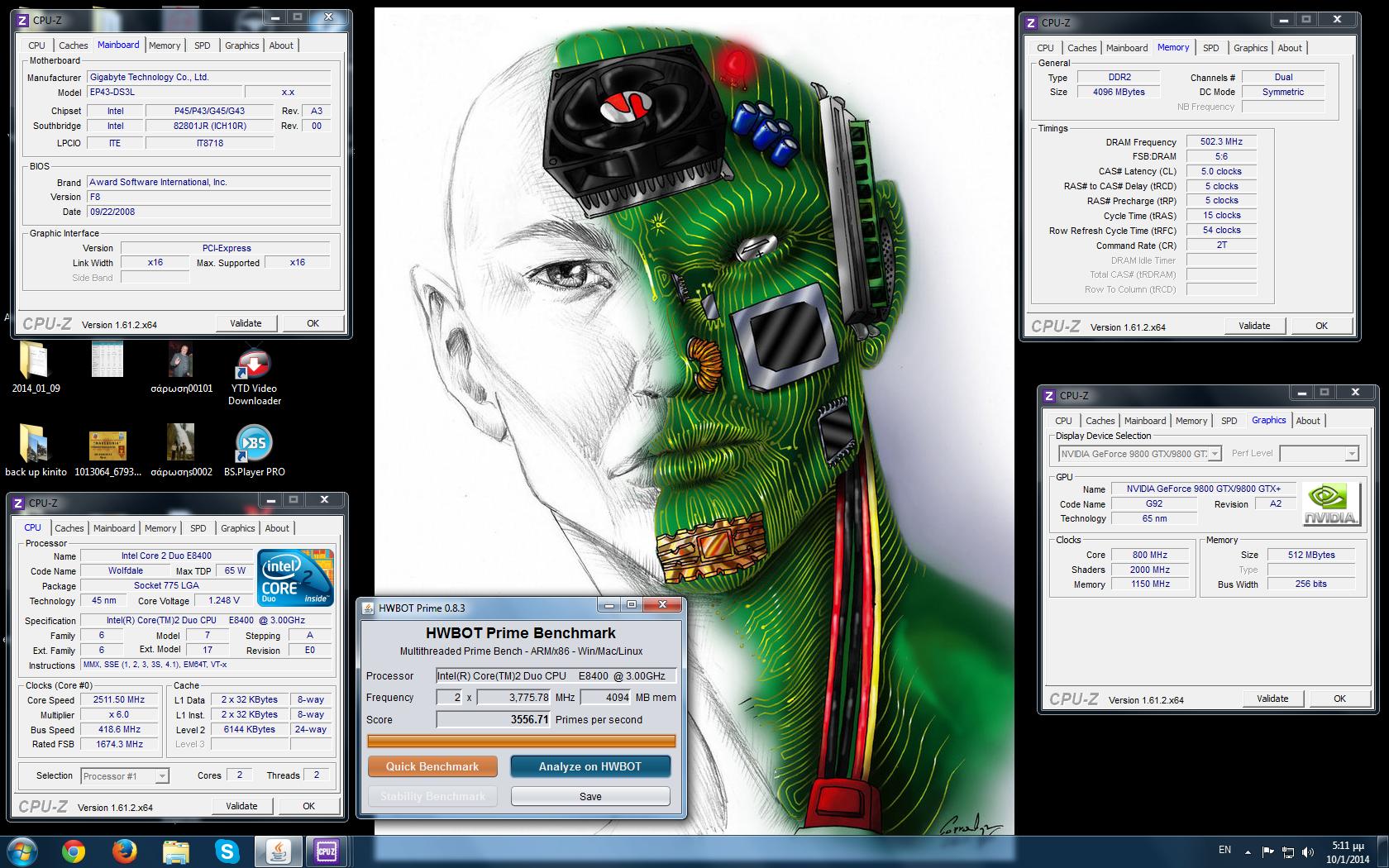Launch BS.Player PRO shortcut
Screen dimensions: 1389x868
tap(254, 445)
